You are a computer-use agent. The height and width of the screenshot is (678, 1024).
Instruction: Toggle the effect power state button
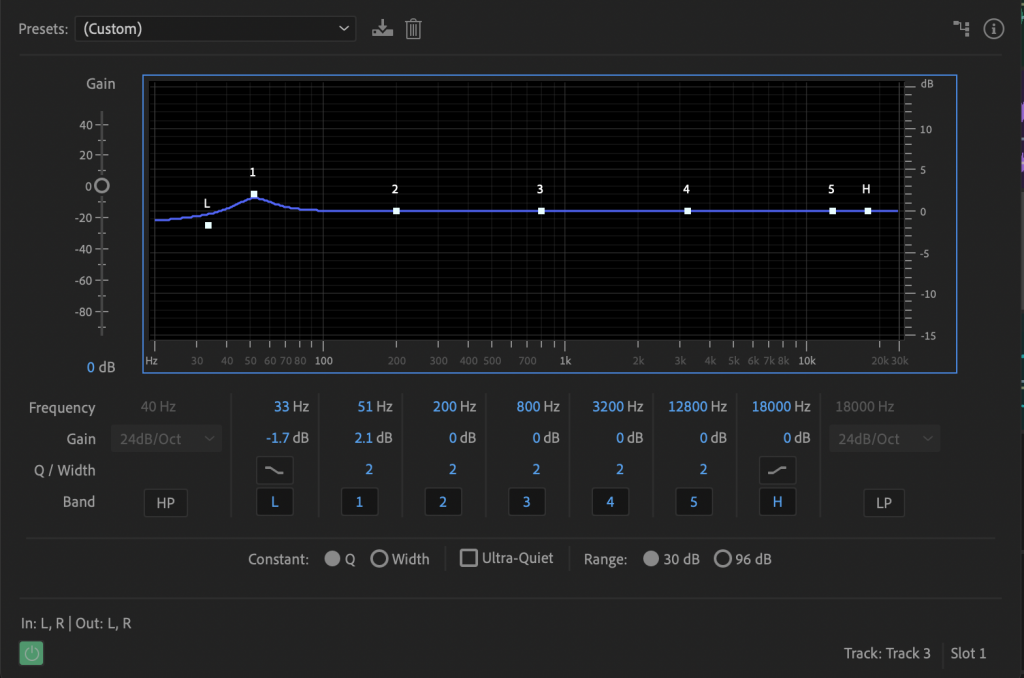coord(32,653)
